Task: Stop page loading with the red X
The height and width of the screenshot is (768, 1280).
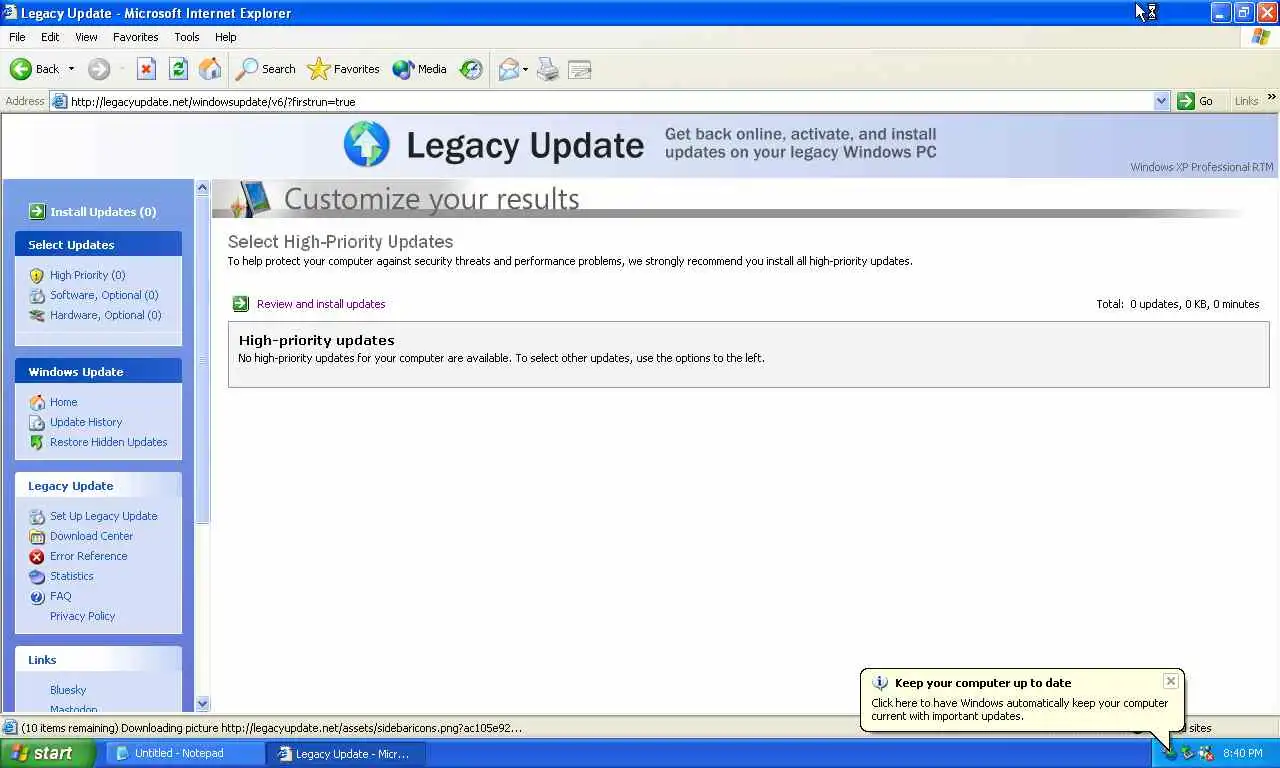Action: coord(146,69)
